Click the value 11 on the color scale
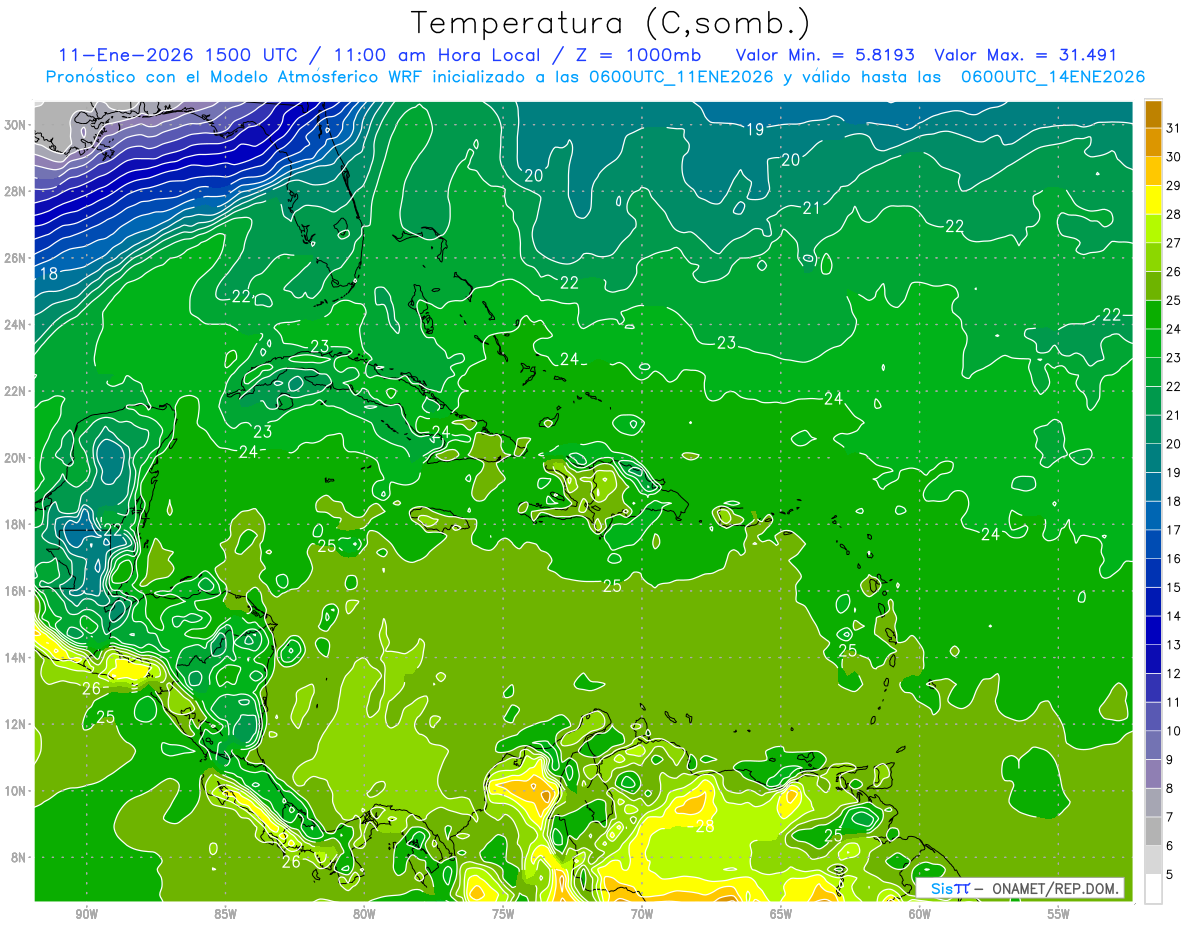The width and height of the screenshot is (1200, 927). click(x=1174, y=702)
